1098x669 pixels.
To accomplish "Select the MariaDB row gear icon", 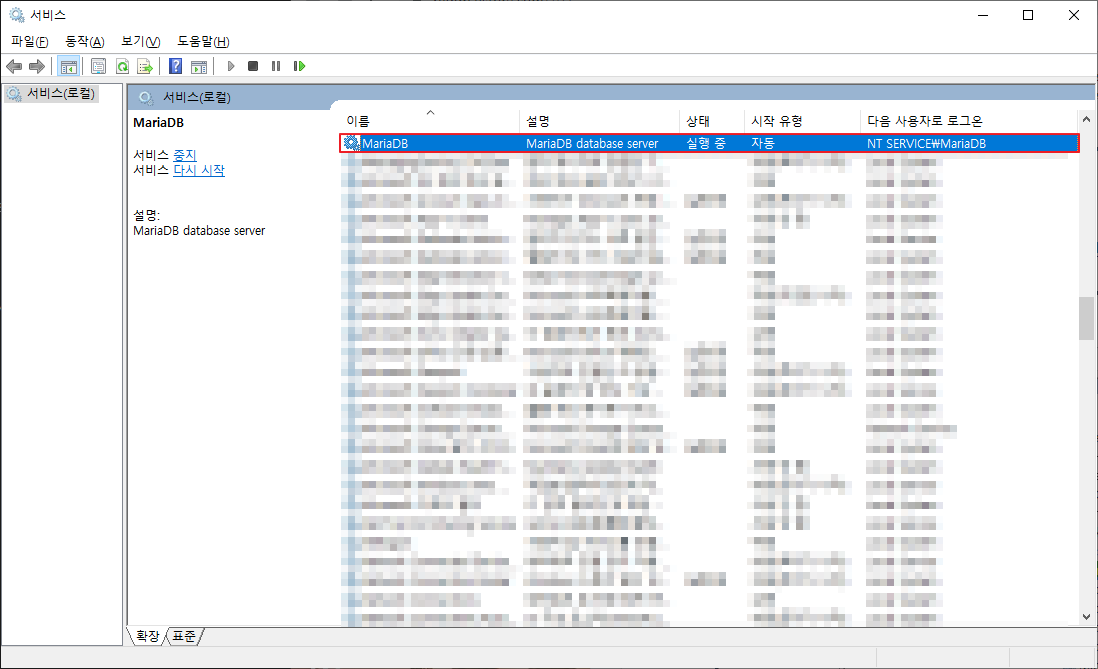I will click(x=351, y=143).
